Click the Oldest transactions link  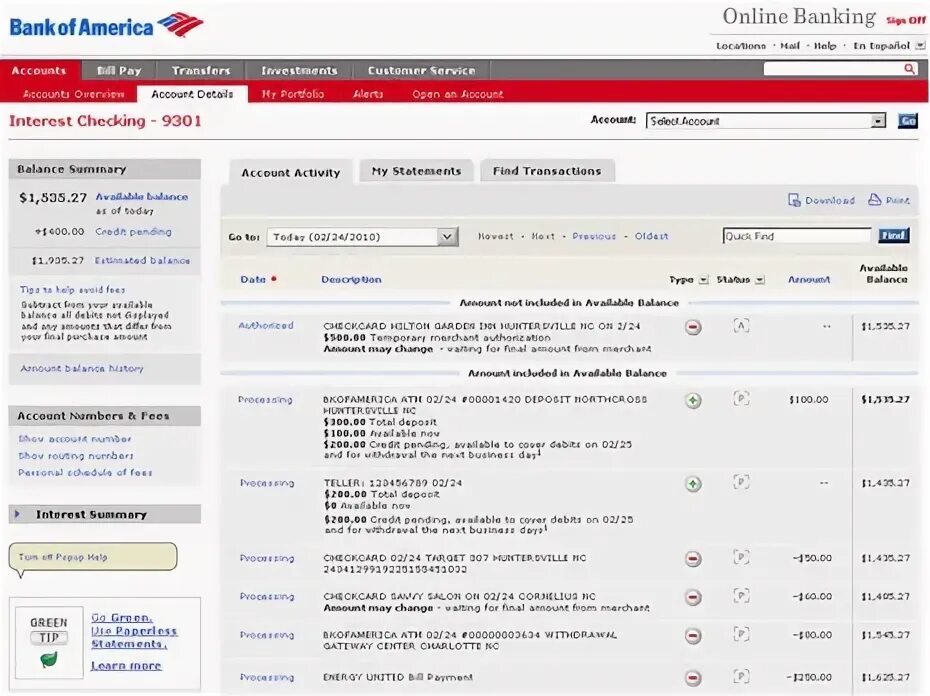pos(651,236)
